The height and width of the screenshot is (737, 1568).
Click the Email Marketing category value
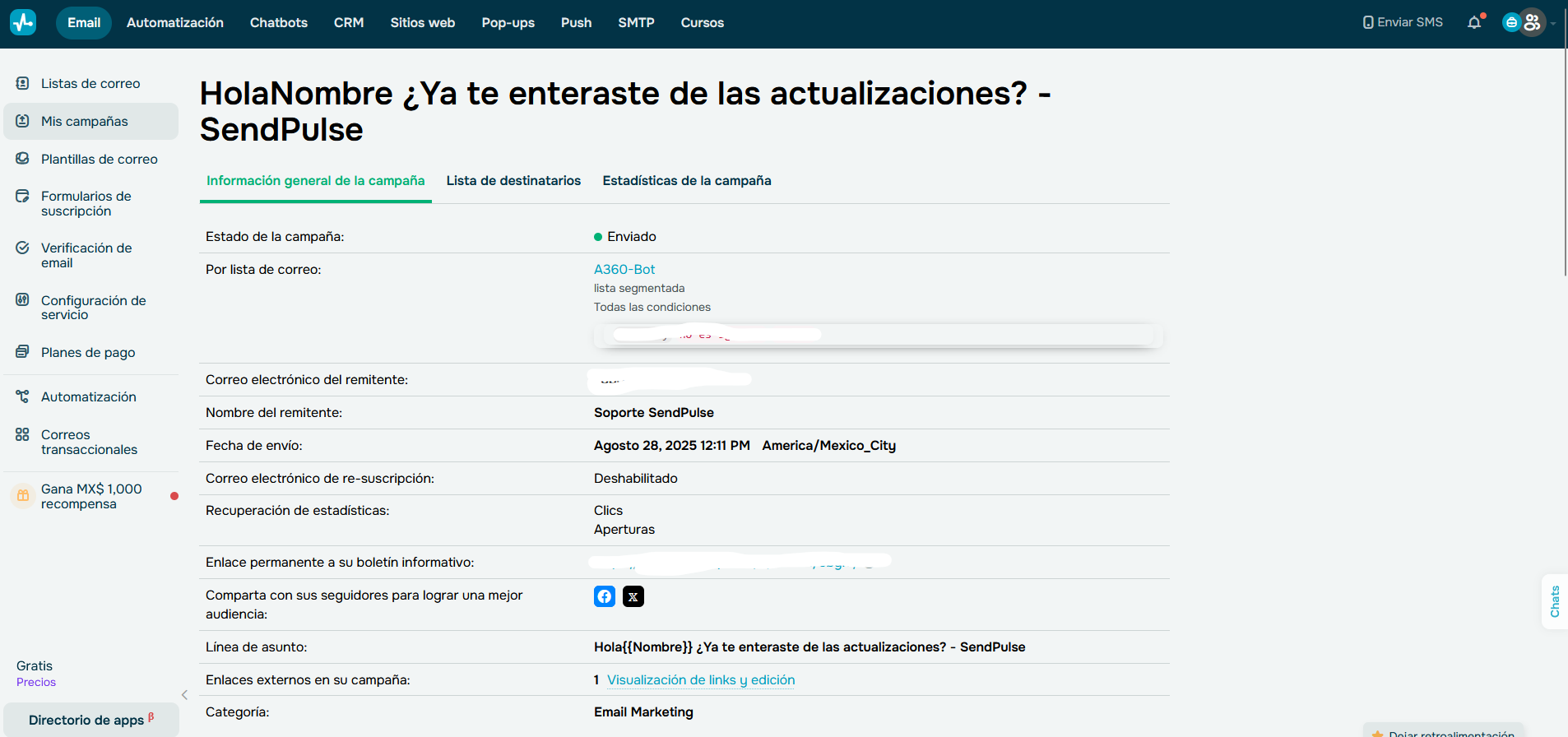click(643, 712)
